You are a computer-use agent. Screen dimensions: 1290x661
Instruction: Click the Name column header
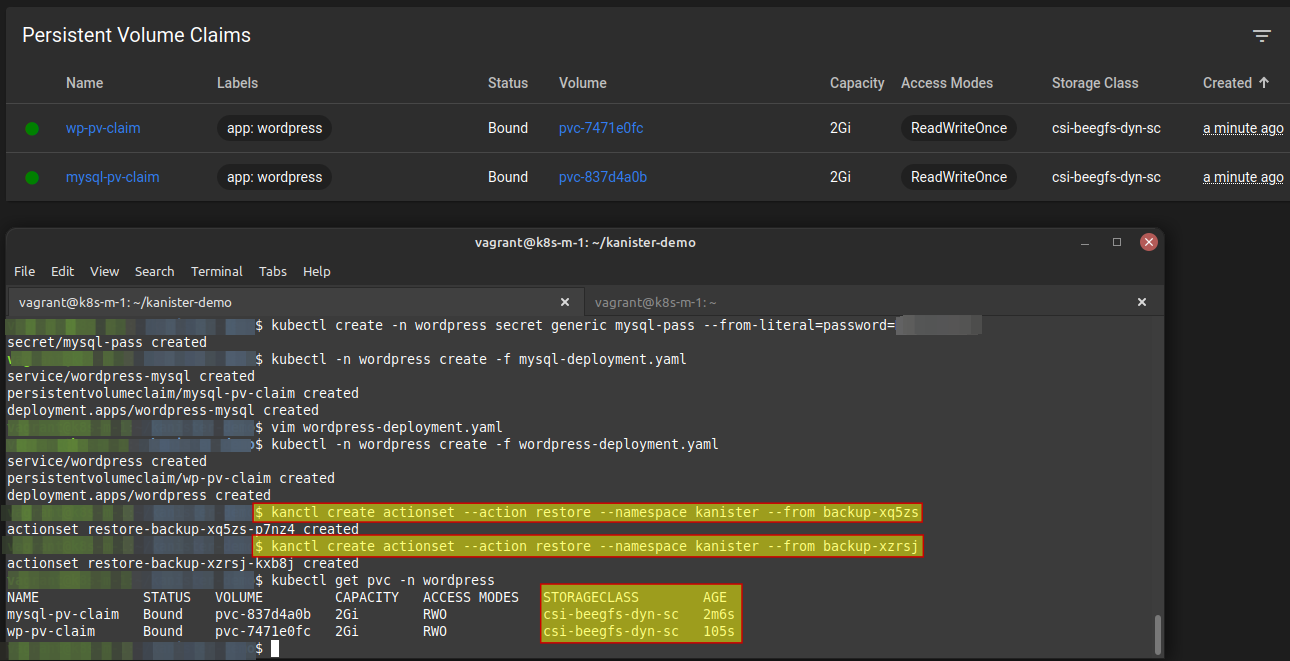pos(85,83)
